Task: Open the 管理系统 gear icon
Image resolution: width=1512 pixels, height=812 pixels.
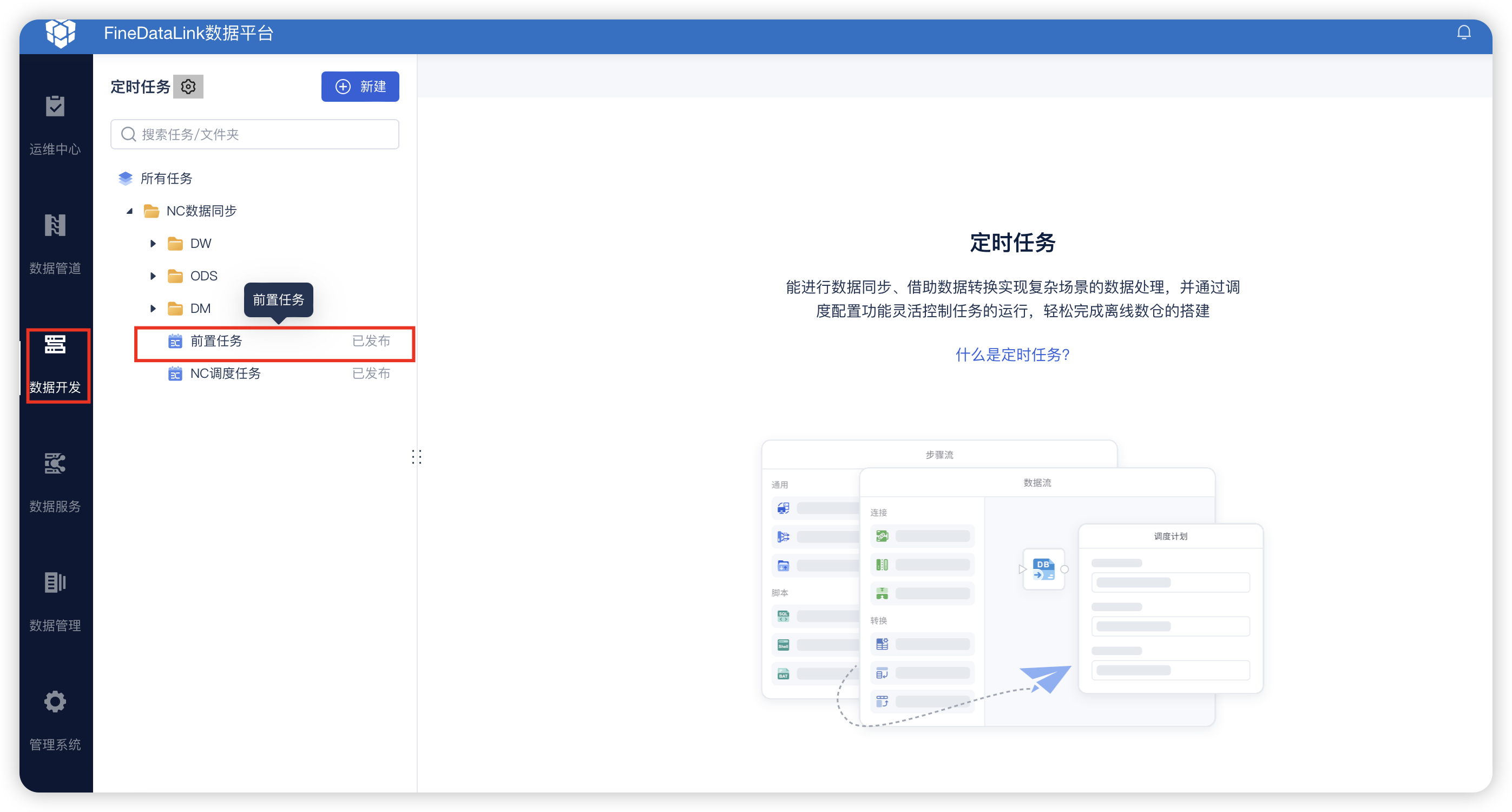Action: (55, 702)
